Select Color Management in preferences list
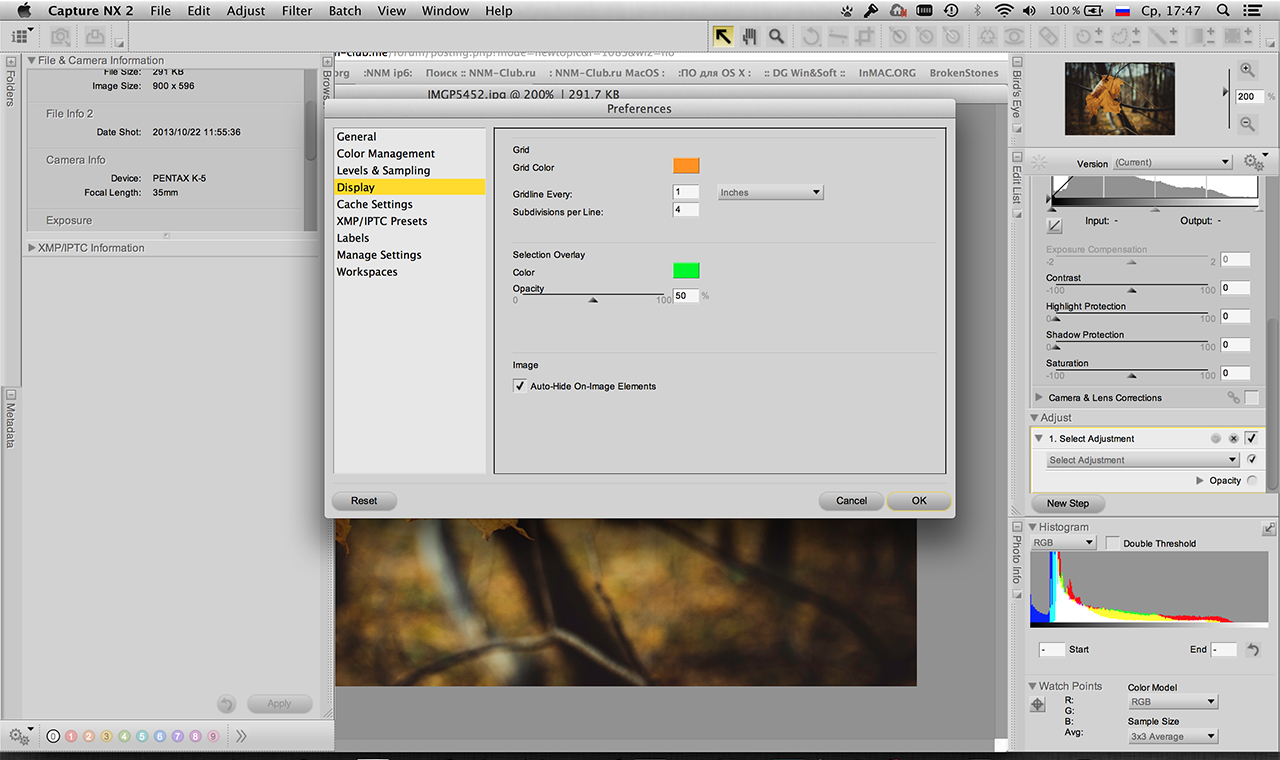Image resolution: width=1280 pixels, height=760 pixels. (385, 154)
